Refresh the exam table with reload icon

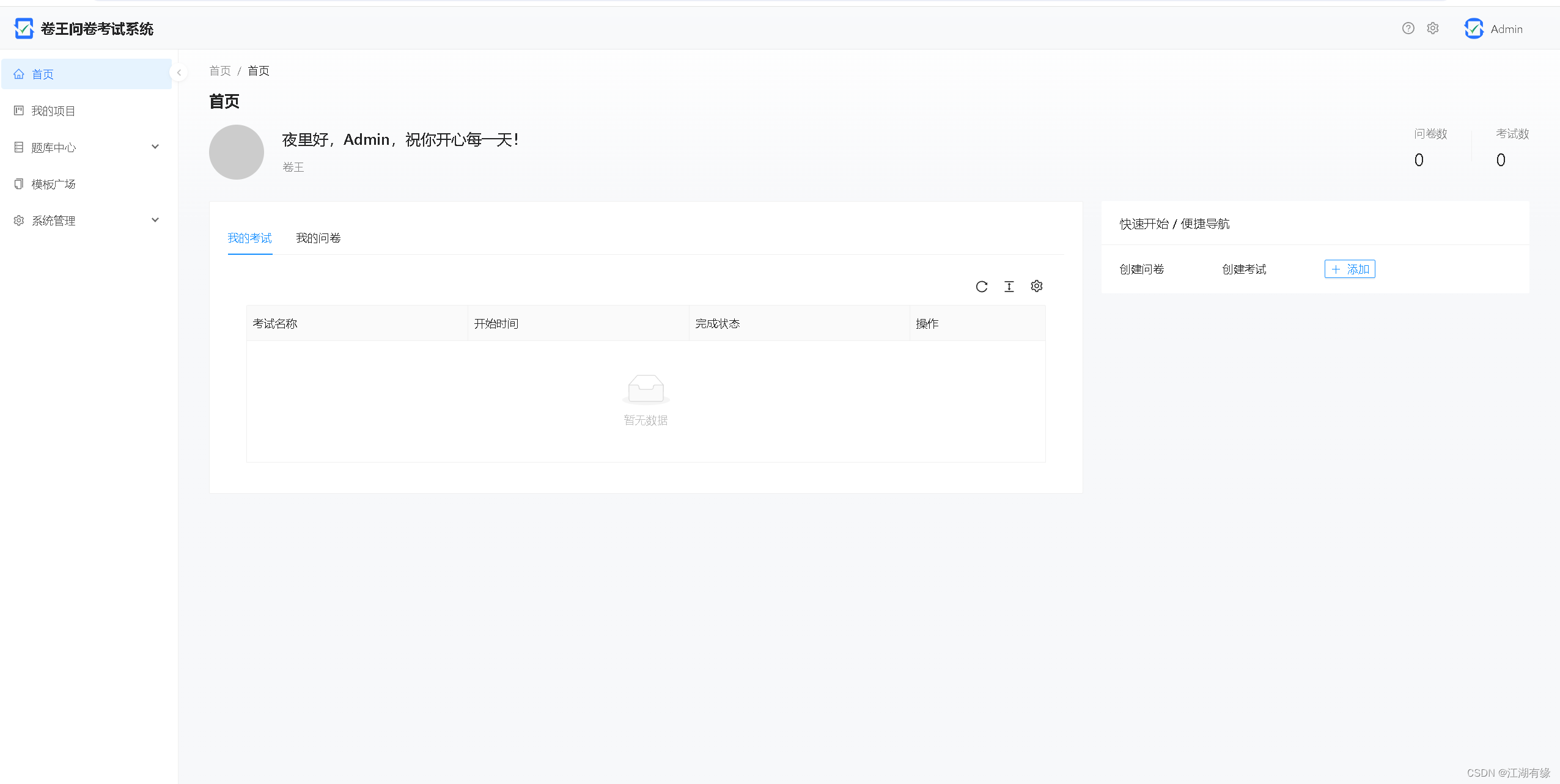pos(982,287)
